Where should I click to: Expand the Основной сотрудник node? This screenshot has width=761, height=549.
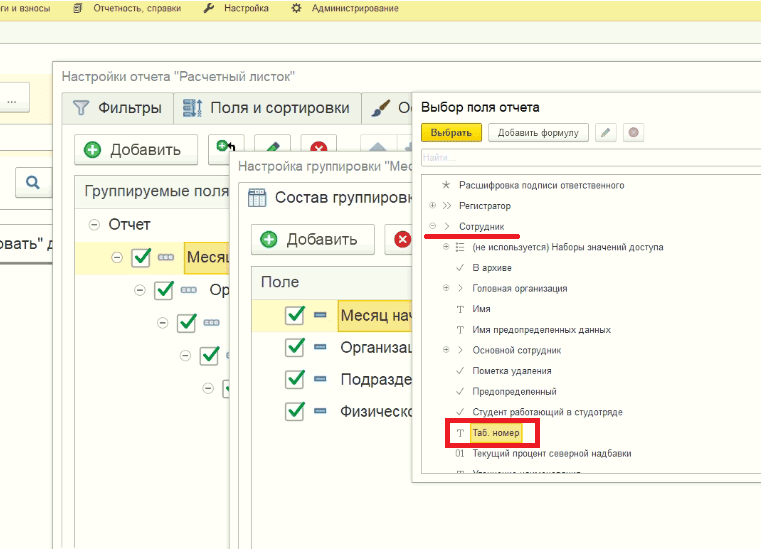tap(446, 349)
